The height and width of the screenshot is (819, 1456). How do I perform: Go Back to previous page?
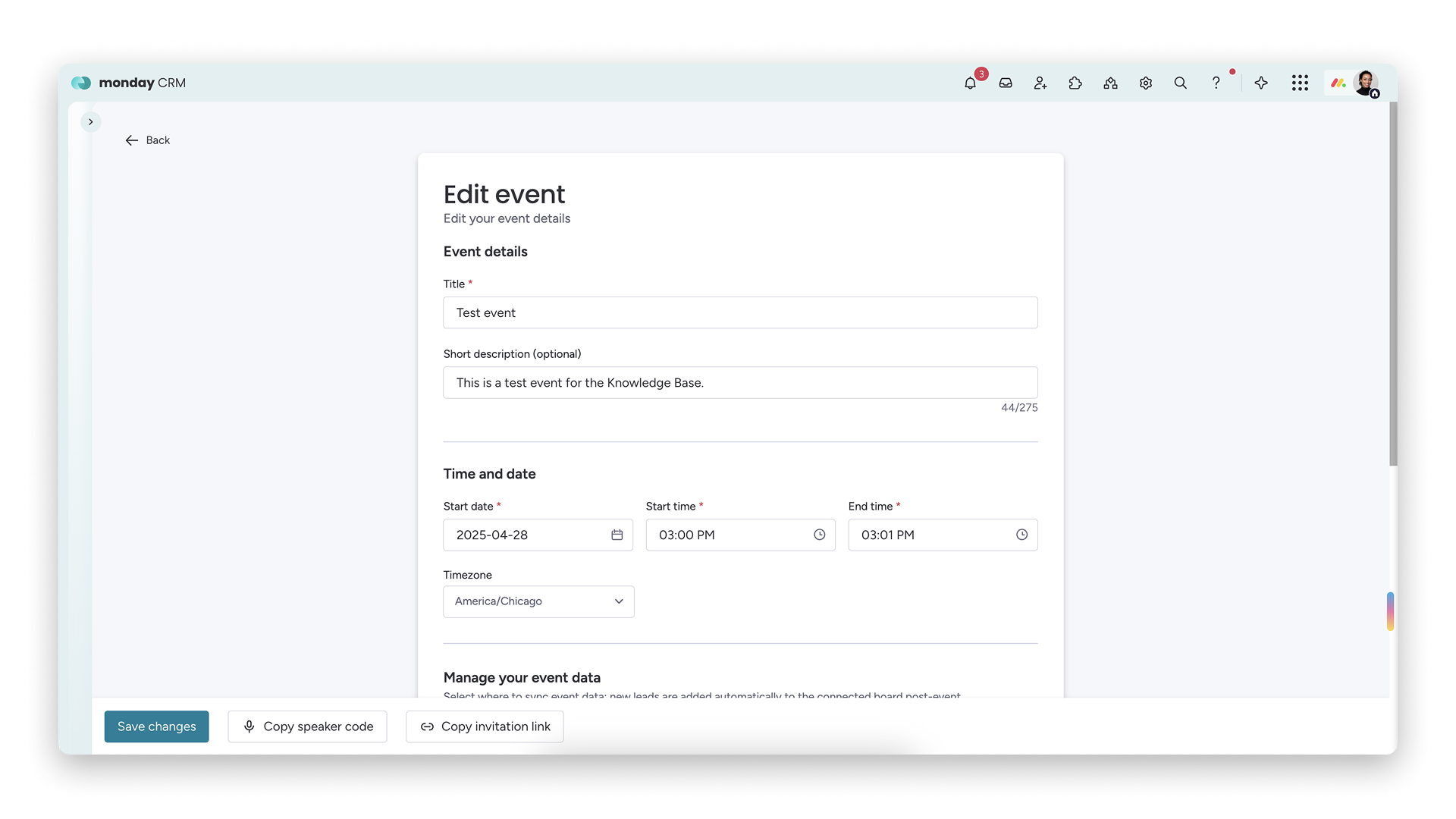[148, 140]
